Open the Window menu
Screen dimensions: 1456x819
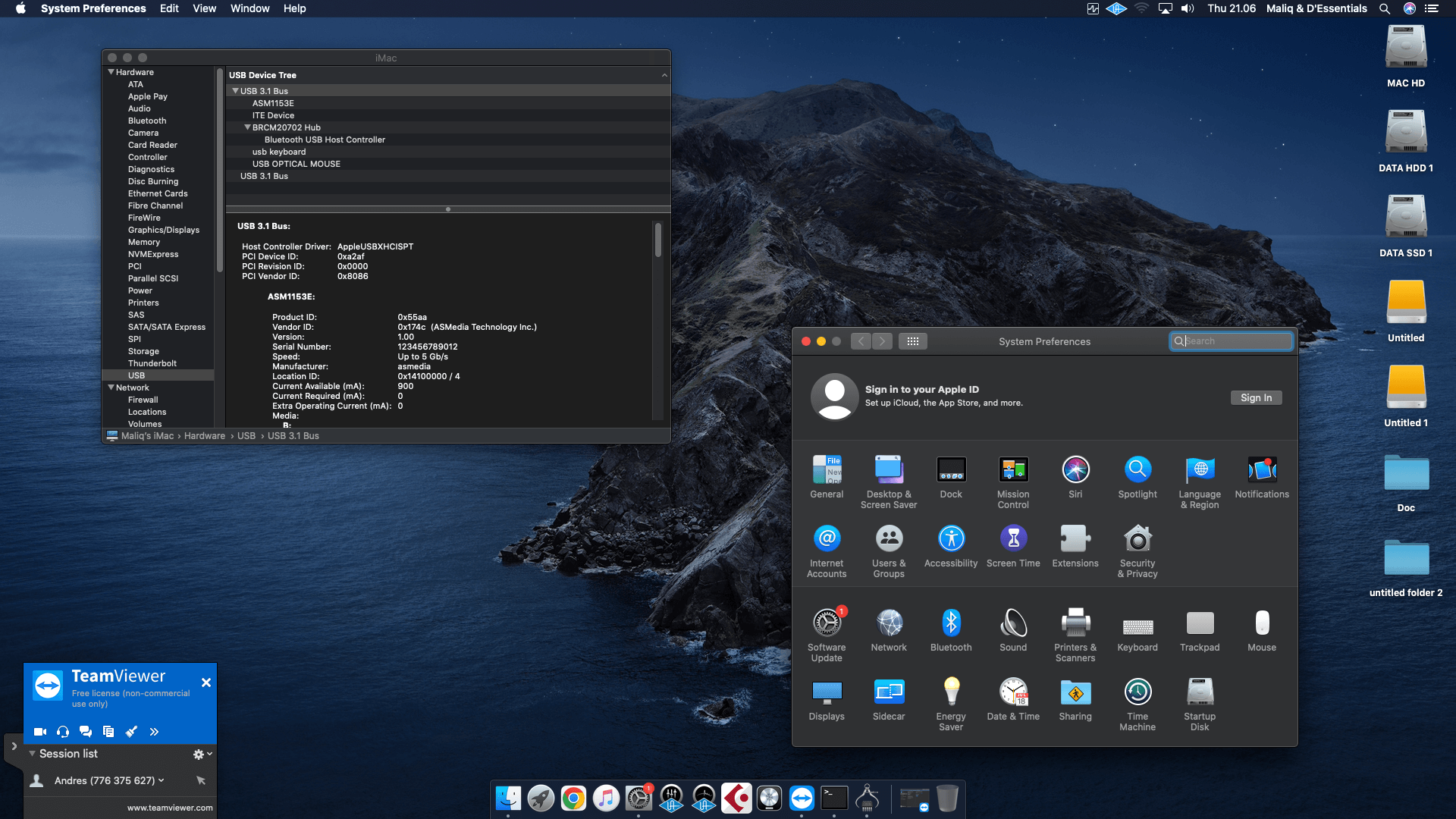(250, 8)
